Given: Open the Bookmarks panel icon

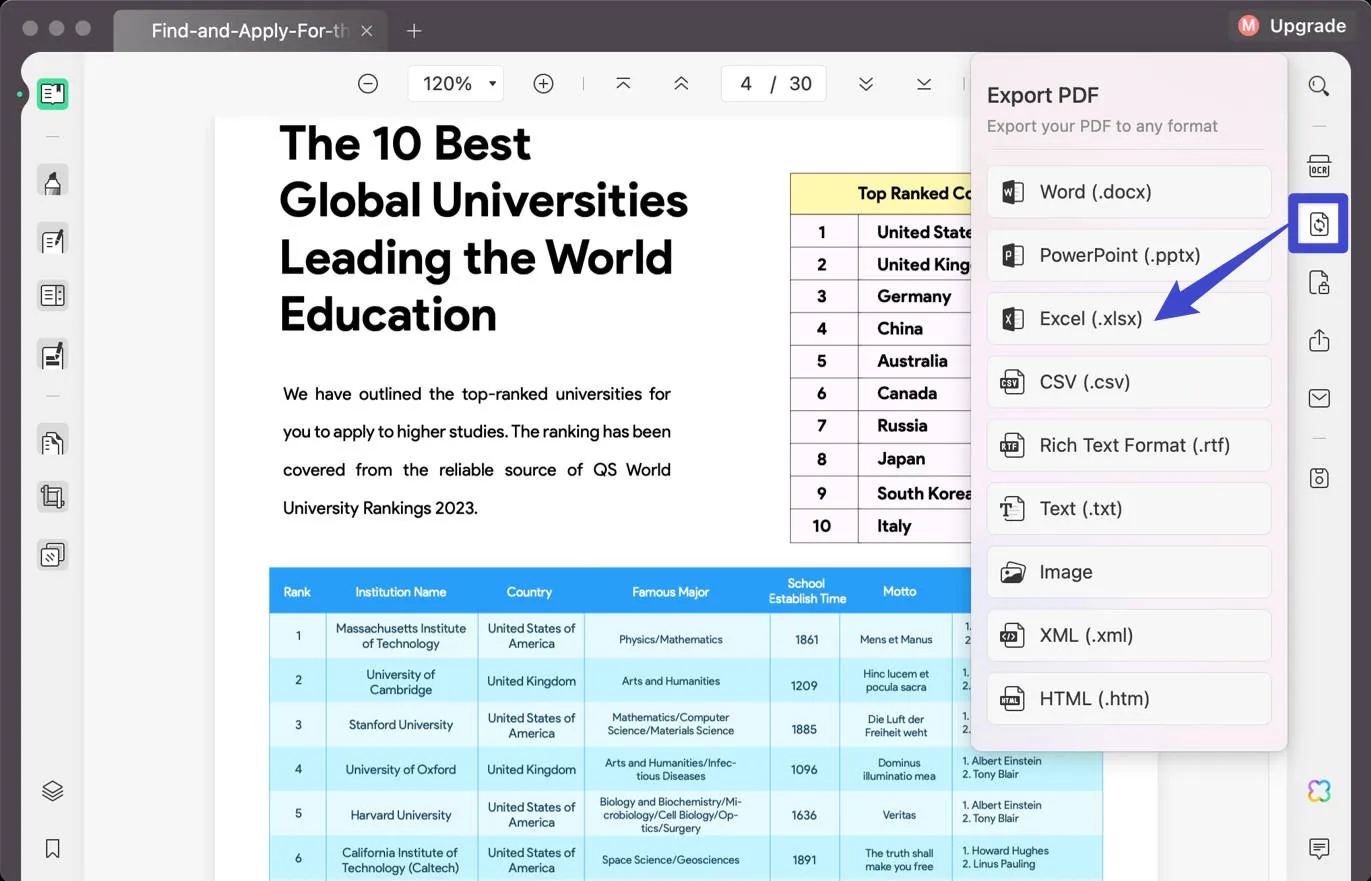Looking at the screenshot, I should (x=53, y=849).
